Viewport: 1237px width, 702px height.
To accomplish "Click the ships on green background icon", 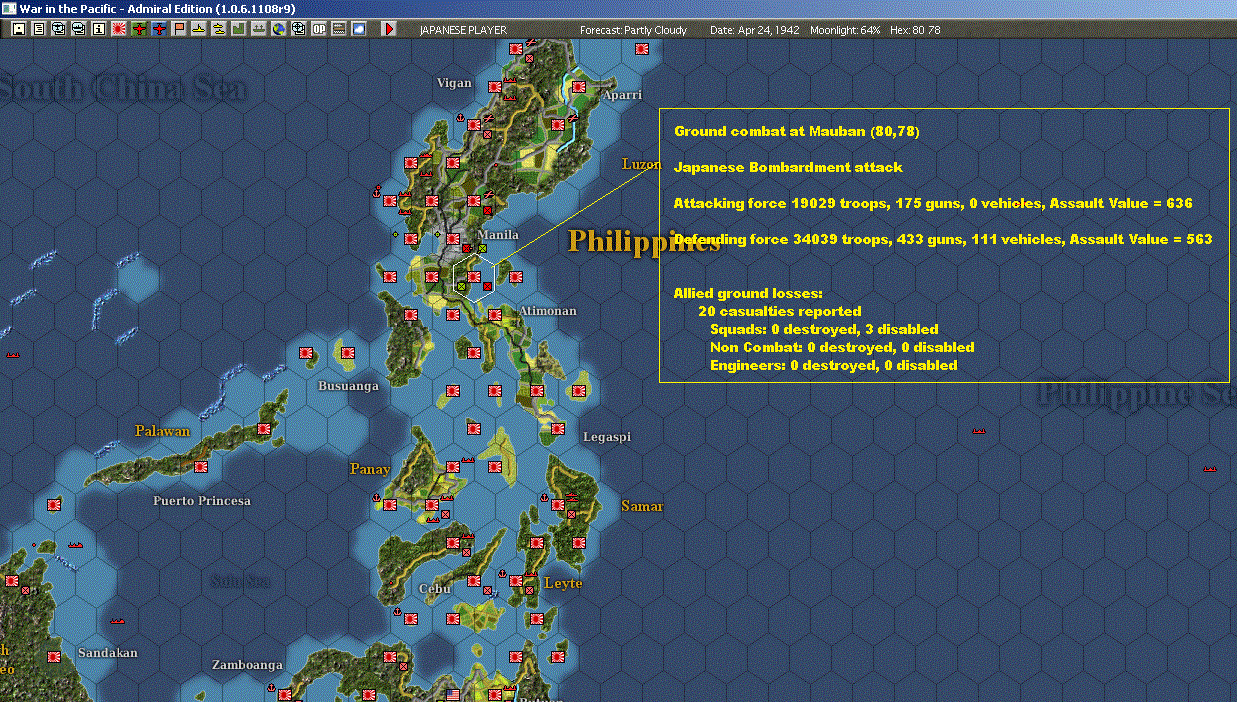I will coord(258,29).
